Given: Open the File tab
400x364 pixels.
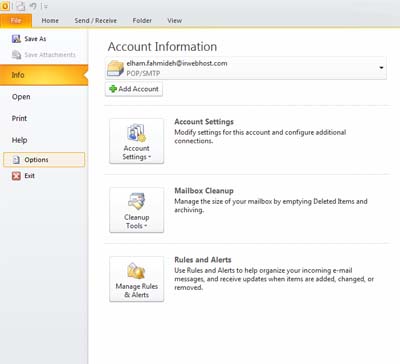Looking at the screenshot, I should click(16, 21).
